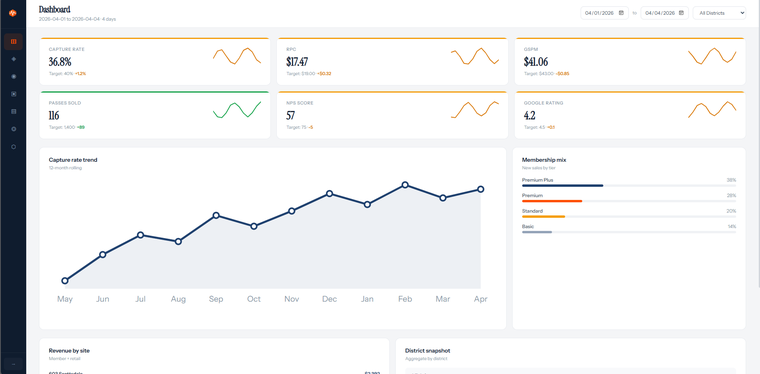This screenshot has height=374, width=760.
Task: Click the orange app logo in sidebar
Action: pos(13,13)
